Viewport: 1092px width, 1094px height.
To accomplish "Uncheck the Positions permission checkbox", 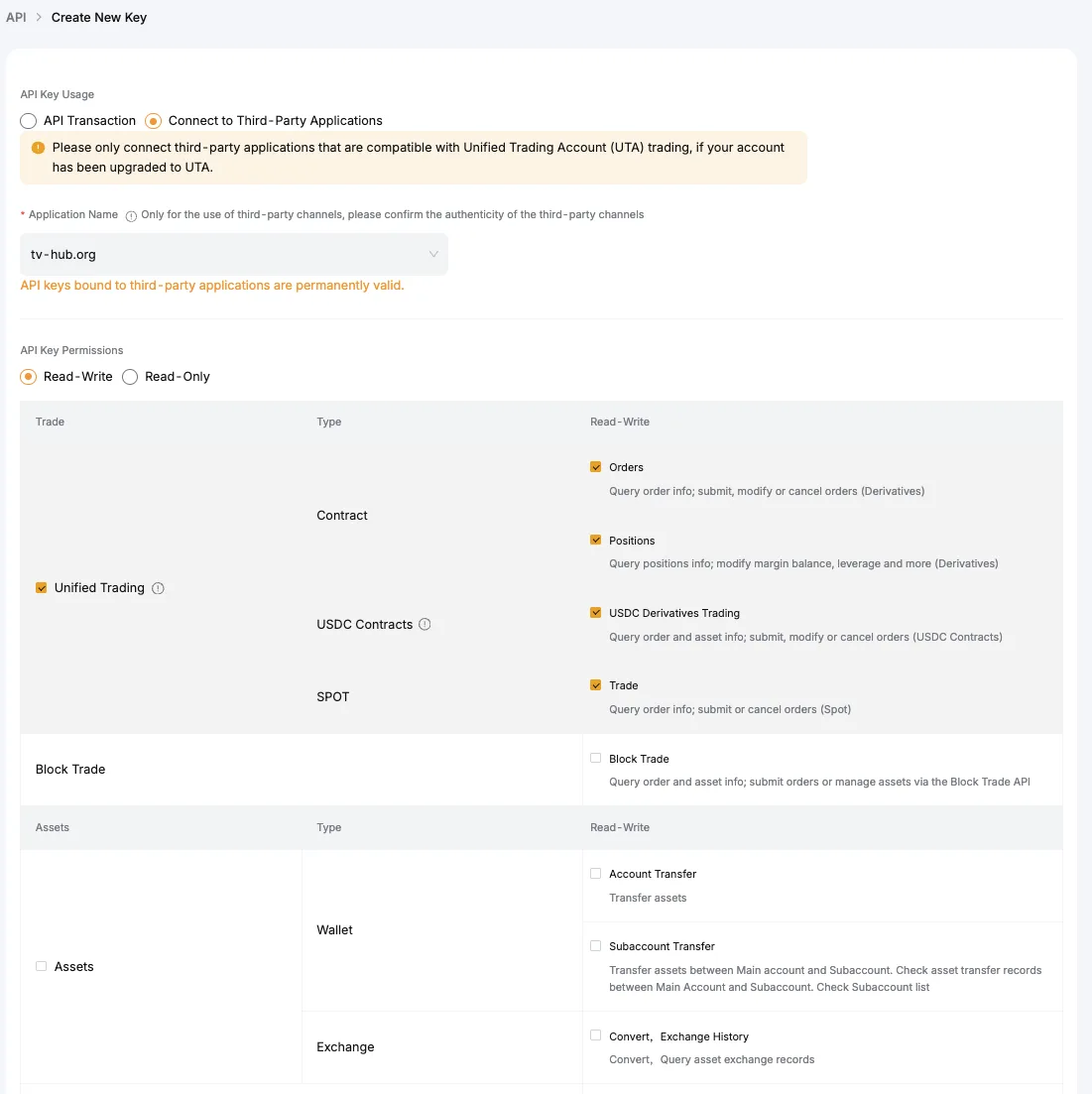I will (x=595, y=540).
